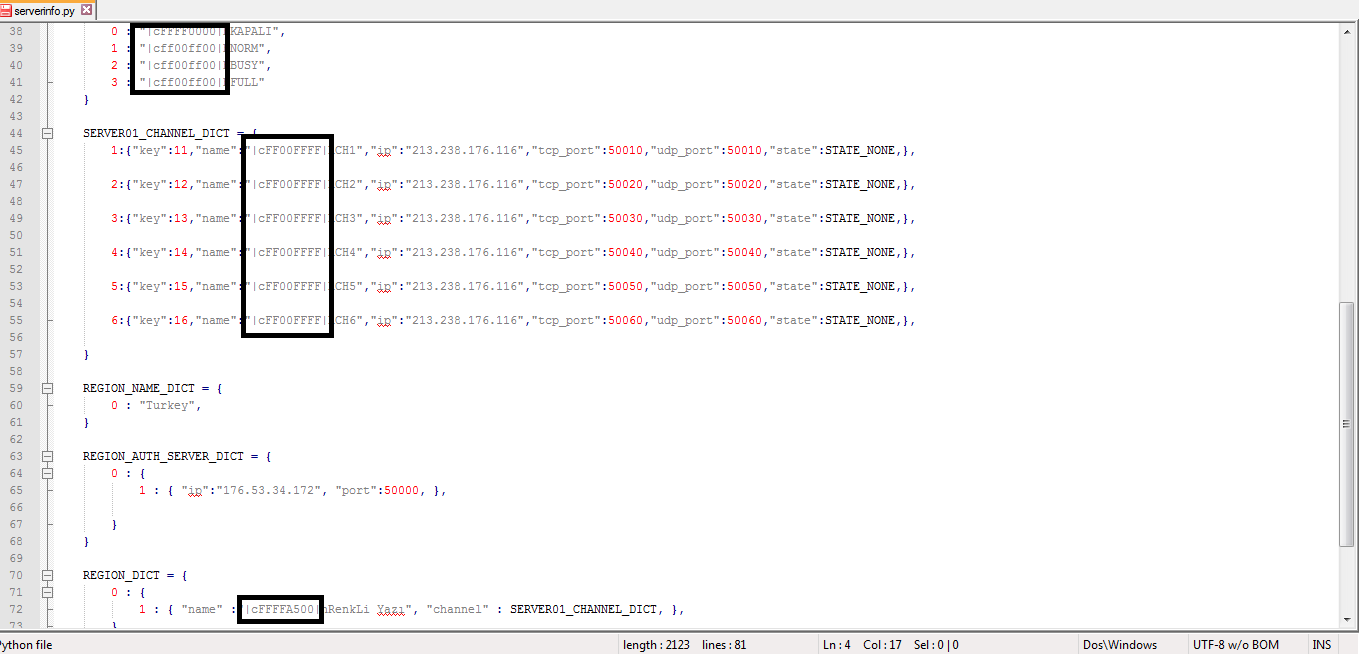Click the CH1 channel name text

coord(347,150)
